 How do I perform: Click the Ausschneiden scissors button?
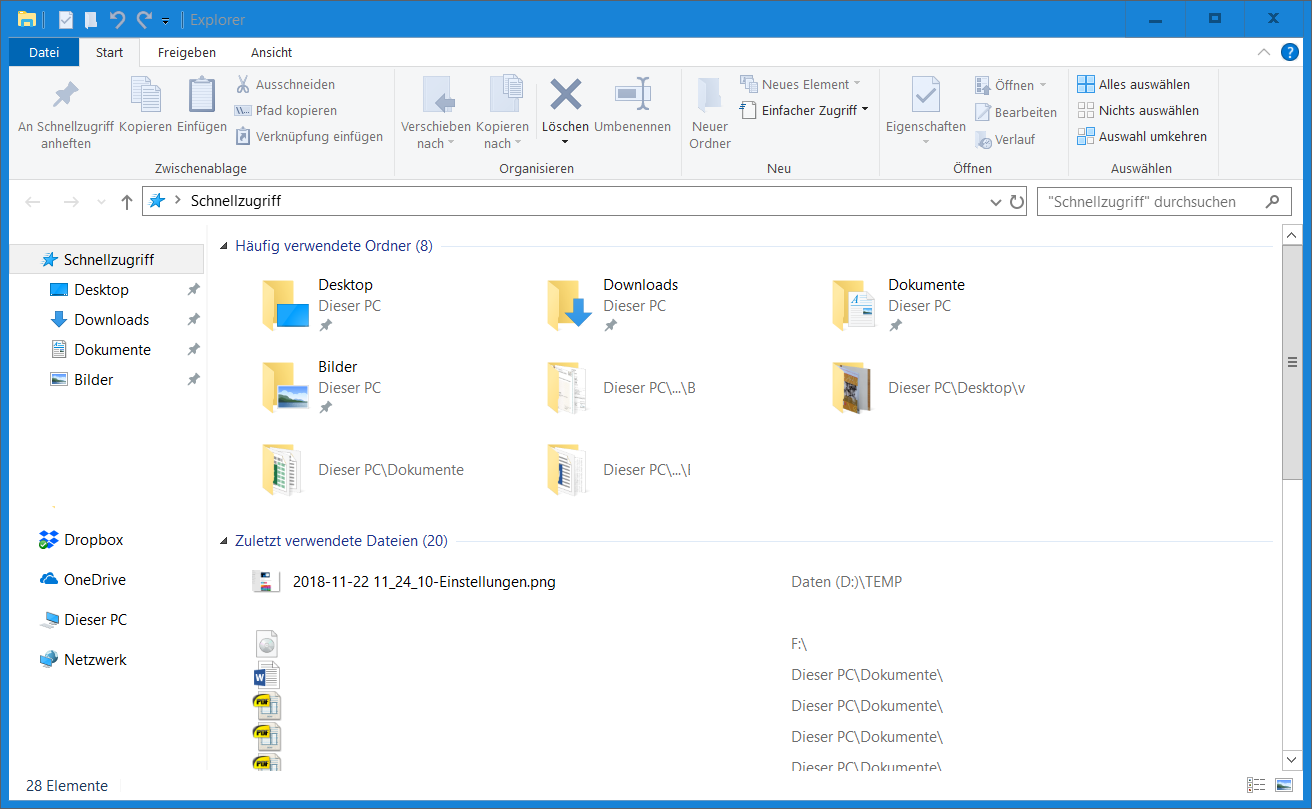click(x=286, y=85)
